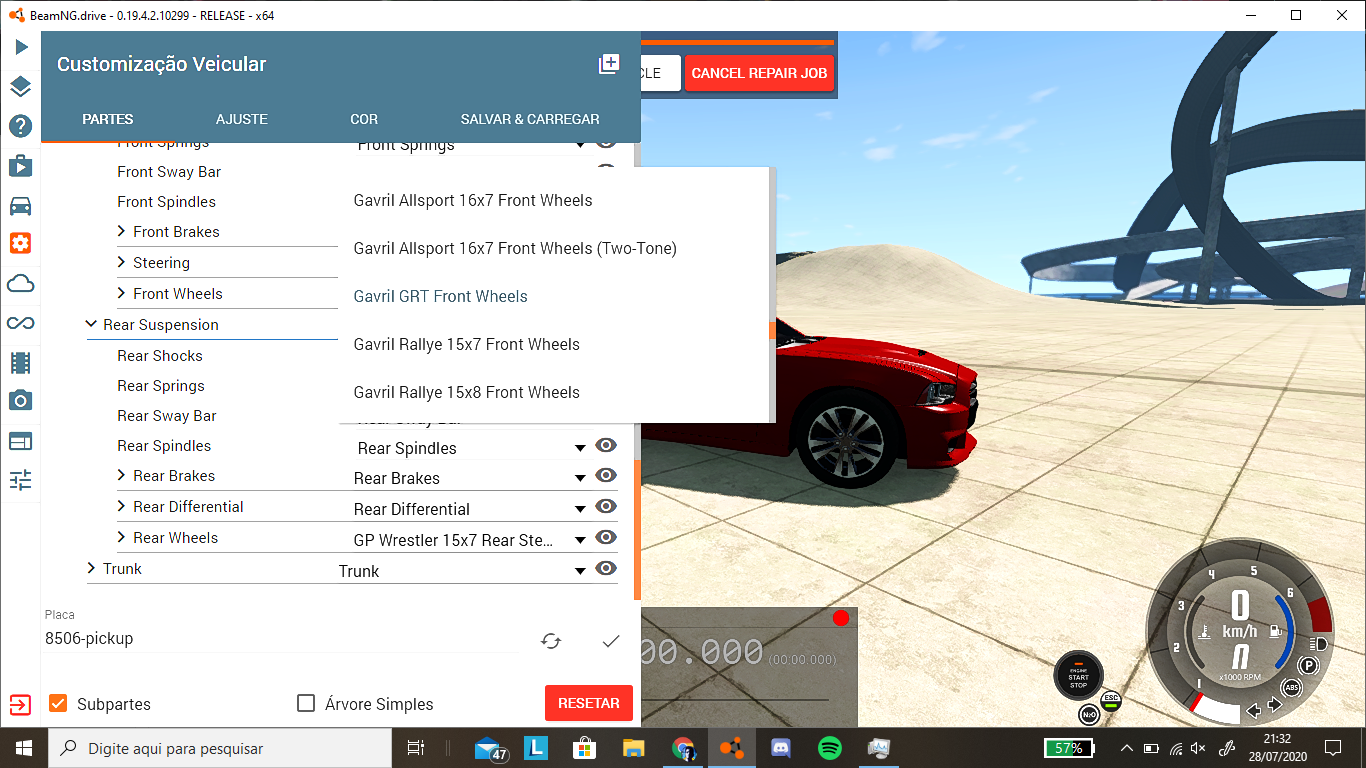Click the license plate refresh icon
Image resolution: width=1366 pixels, height=768 pixels.
click(551, 641)
